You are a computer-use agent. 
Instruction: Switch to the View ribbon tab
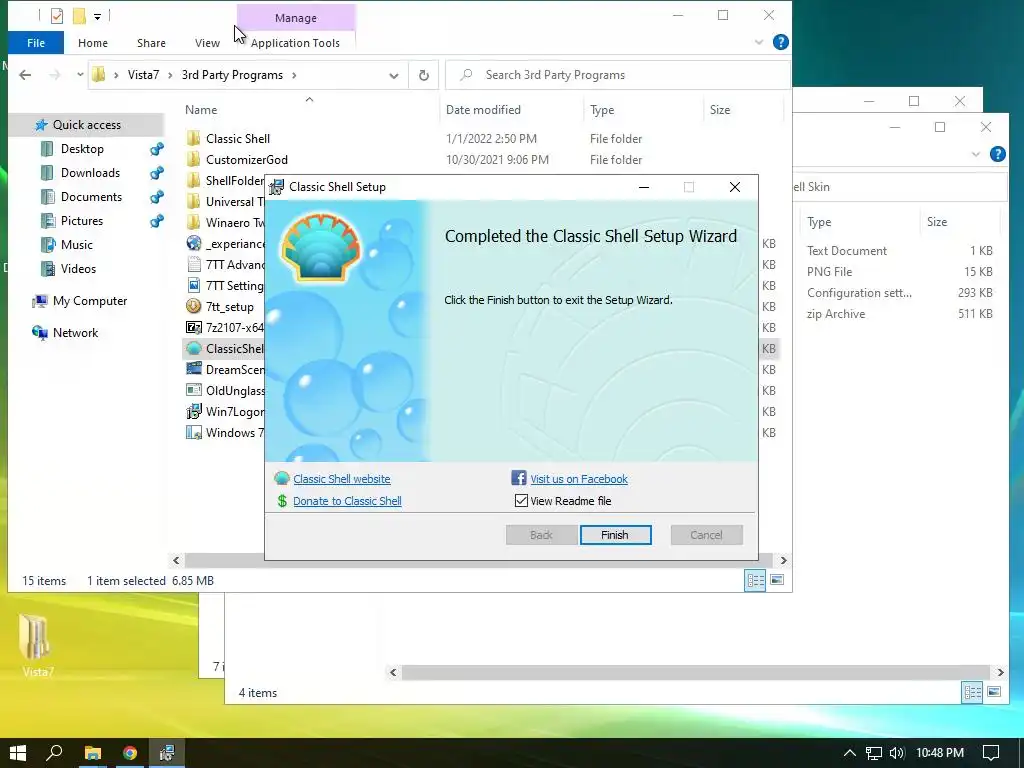click(x=207, y=43)
